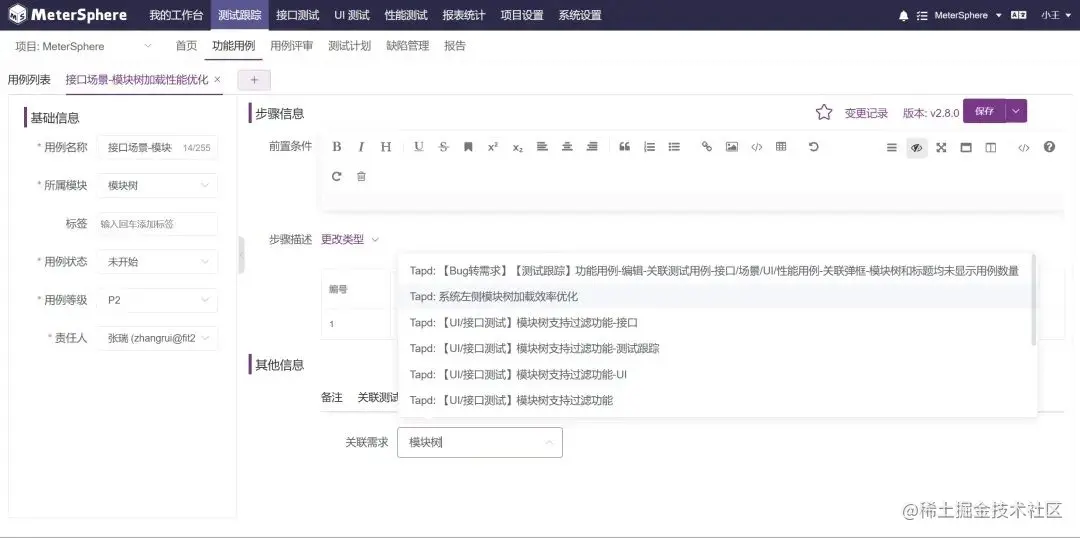Screen dimensions: 1080x538
Task: Switch to the 测试计划 tab
Action: click(x=349, y=46)
